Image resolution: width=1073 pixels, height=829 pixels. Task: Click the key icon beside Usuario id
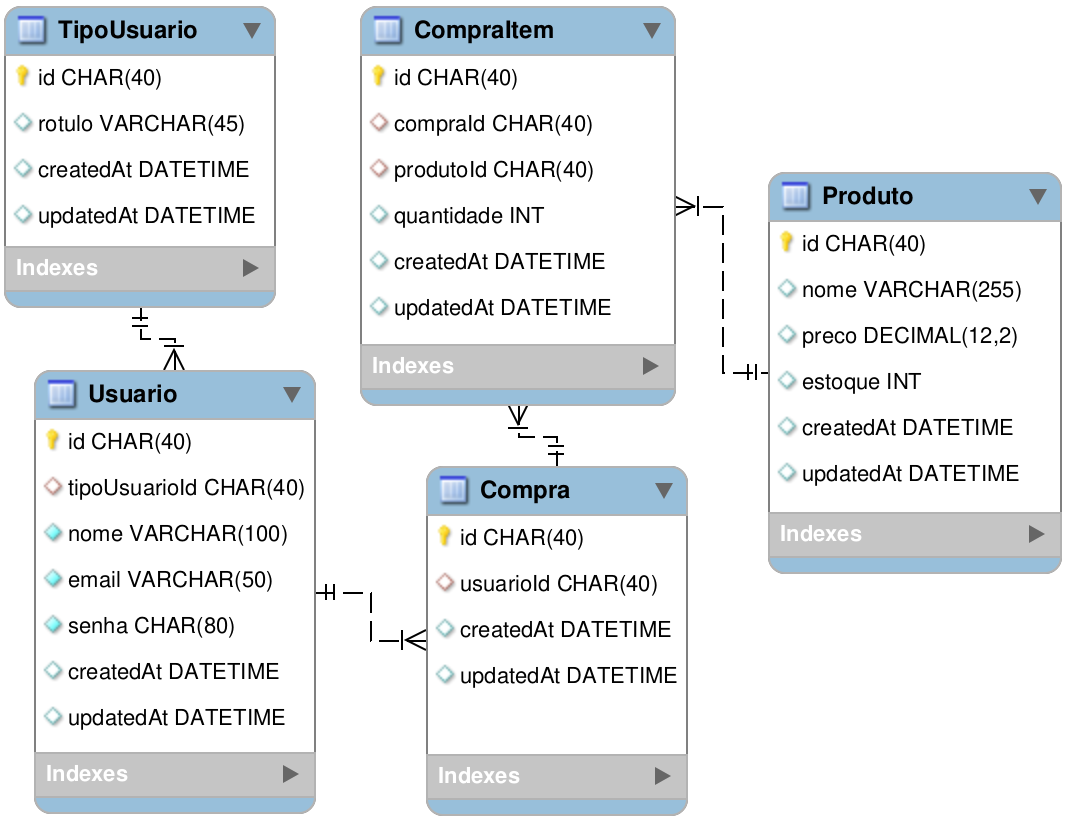coord(52,439)
